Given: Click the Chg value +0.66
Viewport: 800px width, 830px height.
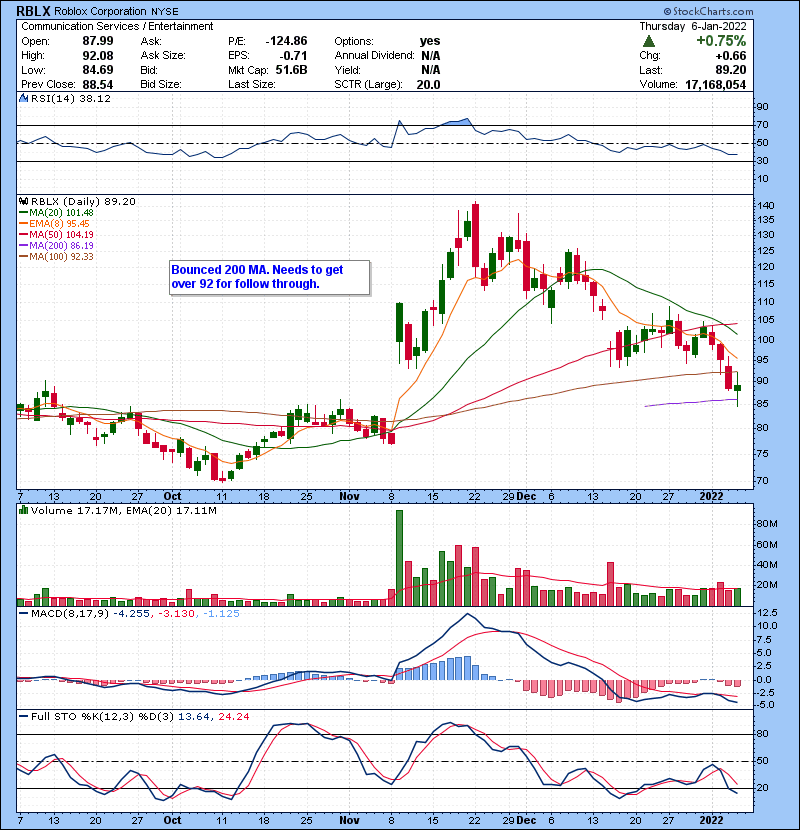Looking at the screenshot, I should coord(731,56).
